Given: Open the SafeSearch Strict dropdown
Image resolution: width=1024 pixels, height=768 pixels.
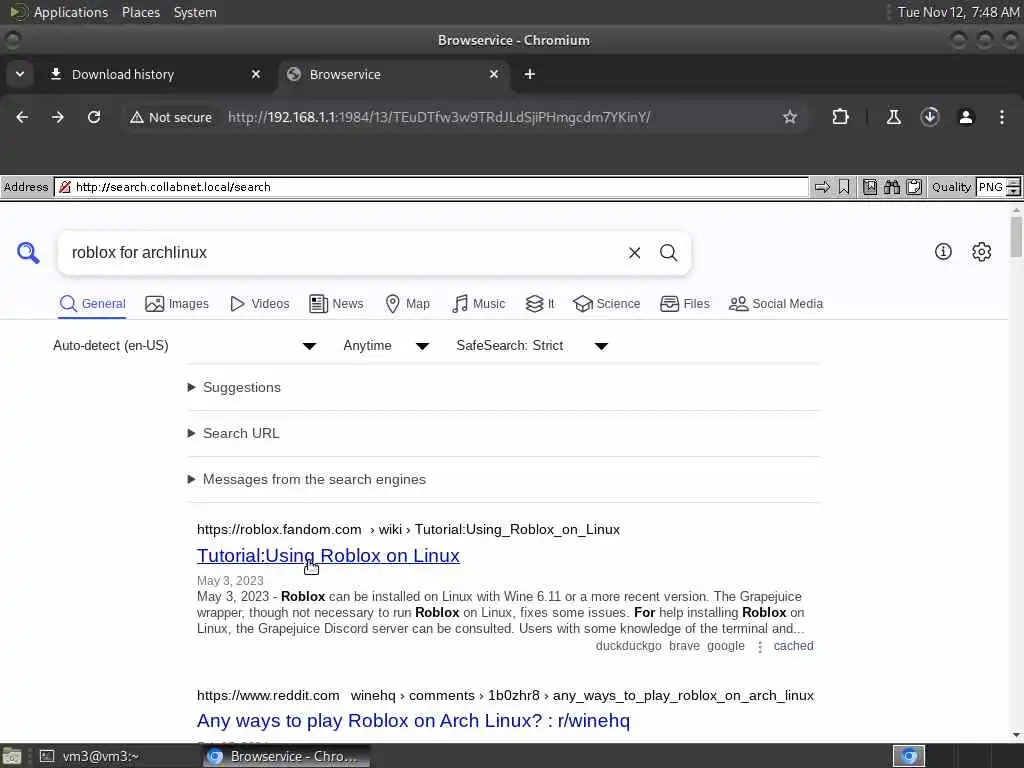Looking at the screenshot, I should pos(532,345).
